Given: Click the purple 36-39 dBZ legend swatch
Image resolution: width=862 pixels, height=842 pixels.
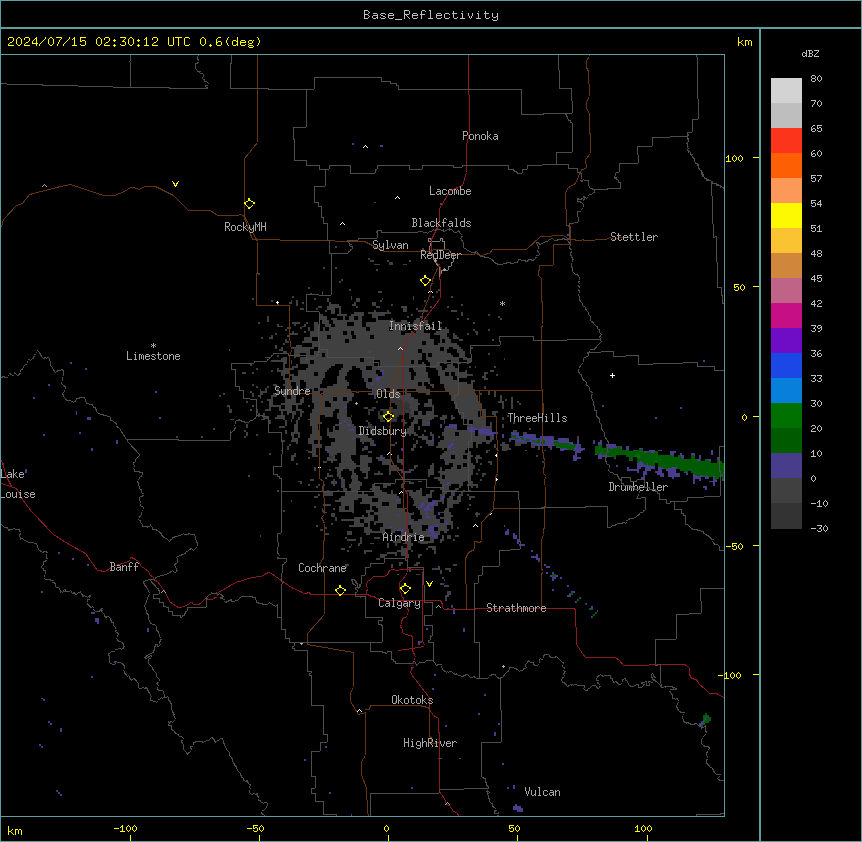Looking at the screenshot, I should [786, 341].
